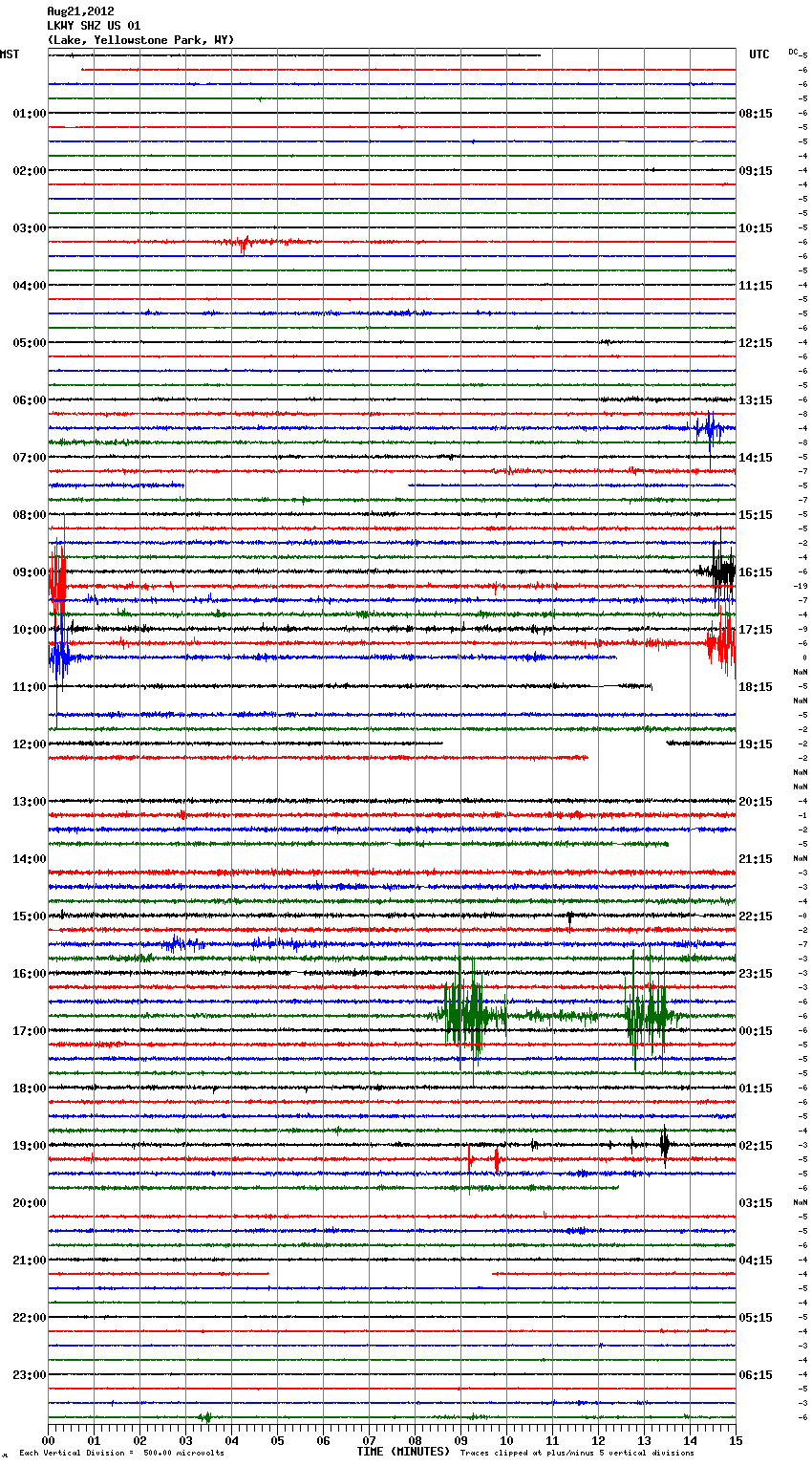812x1466 pixels.
Task: Select the 09:00 MST time label
Action: tap(29, 572)
